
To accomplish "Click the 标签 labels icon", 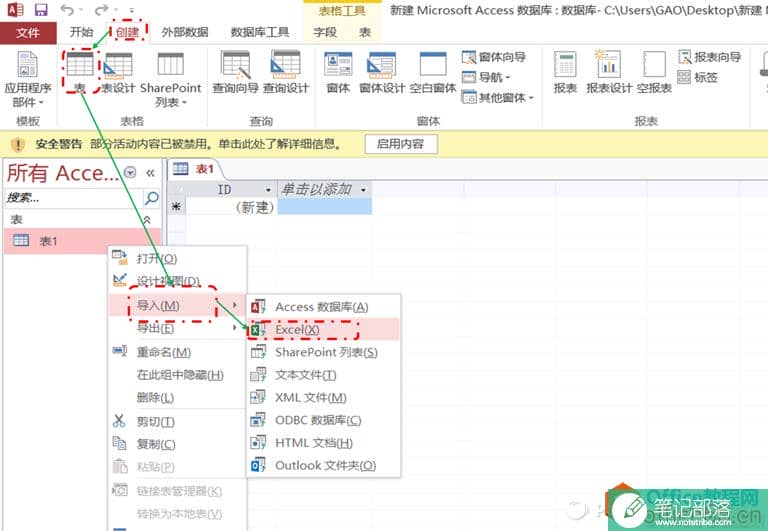I will pyautogui.click(x=698, y=77).
